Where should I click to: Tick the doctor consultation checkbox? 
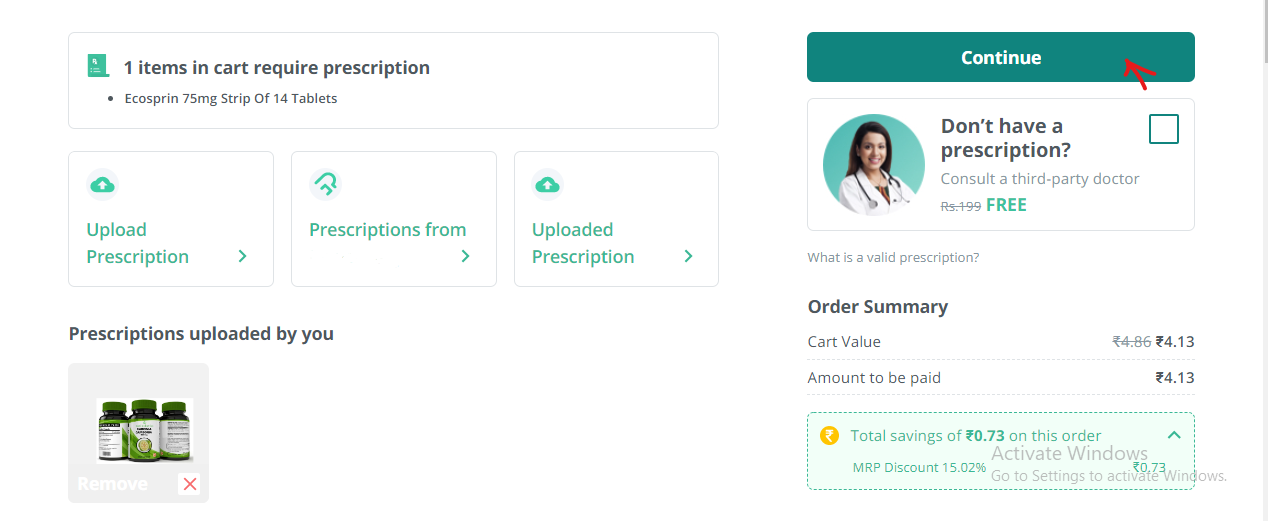click(x=1163, y=129)
